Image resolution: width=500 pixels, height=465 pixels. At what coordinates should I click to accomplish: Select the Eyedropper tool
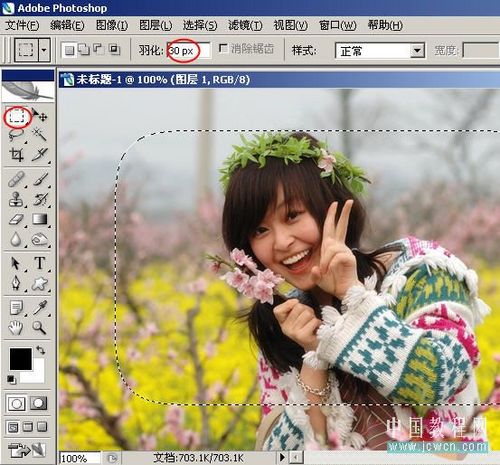point(40,308)
